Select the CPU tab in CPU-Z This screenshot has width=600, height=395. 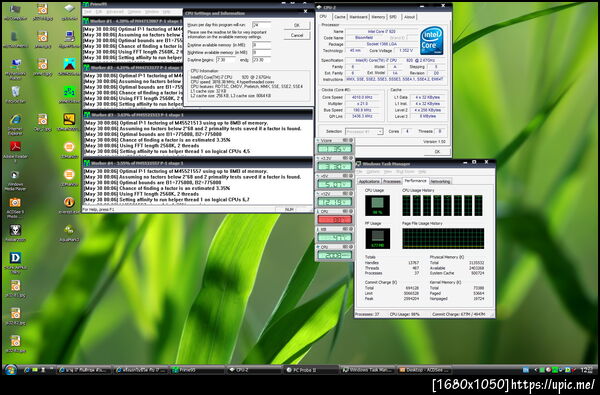click(x=323, y=16)
